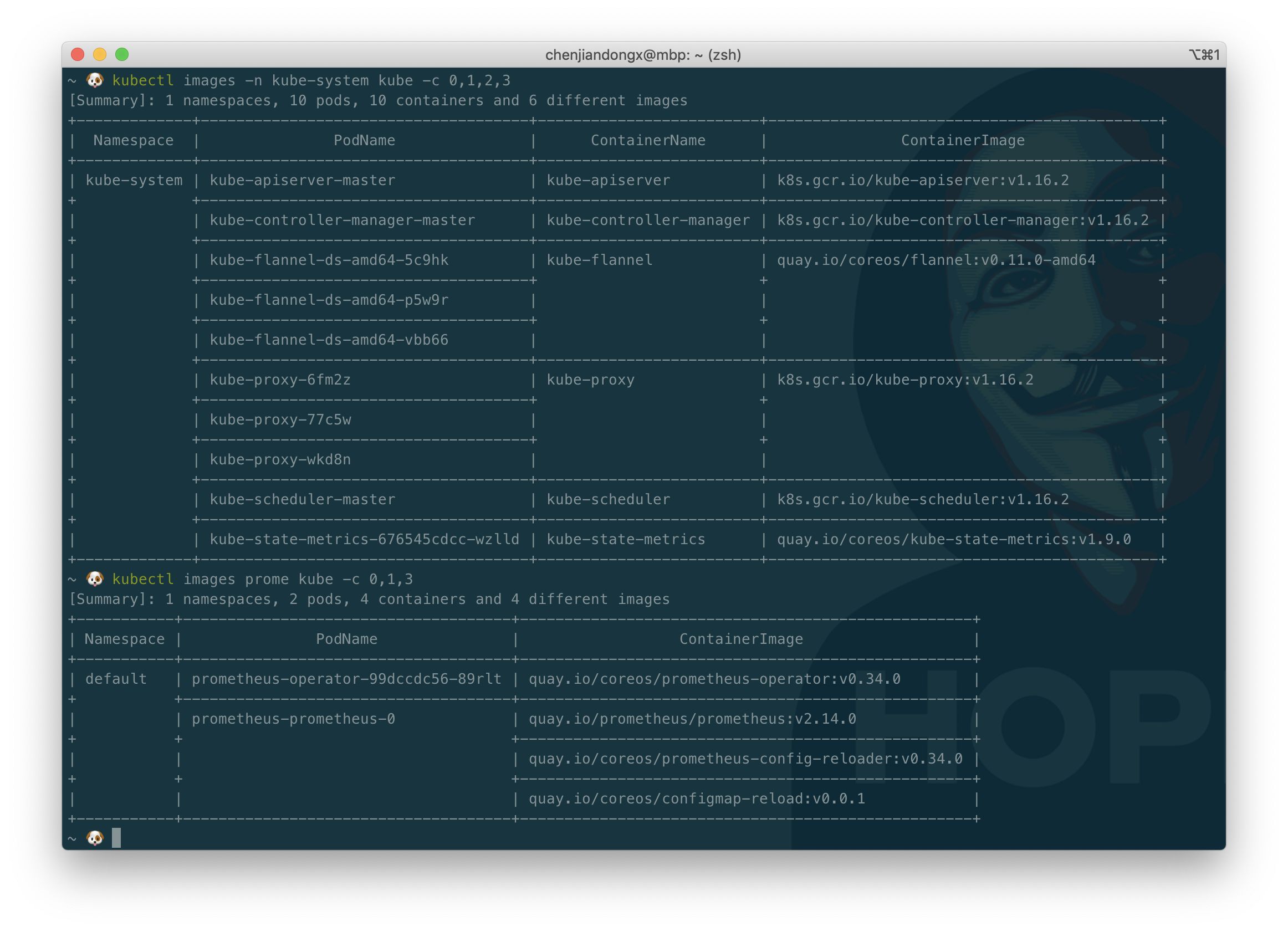Click the 'Namespace' header in the first table
This screenshot has height=932, width=1288.
point(134,140)
